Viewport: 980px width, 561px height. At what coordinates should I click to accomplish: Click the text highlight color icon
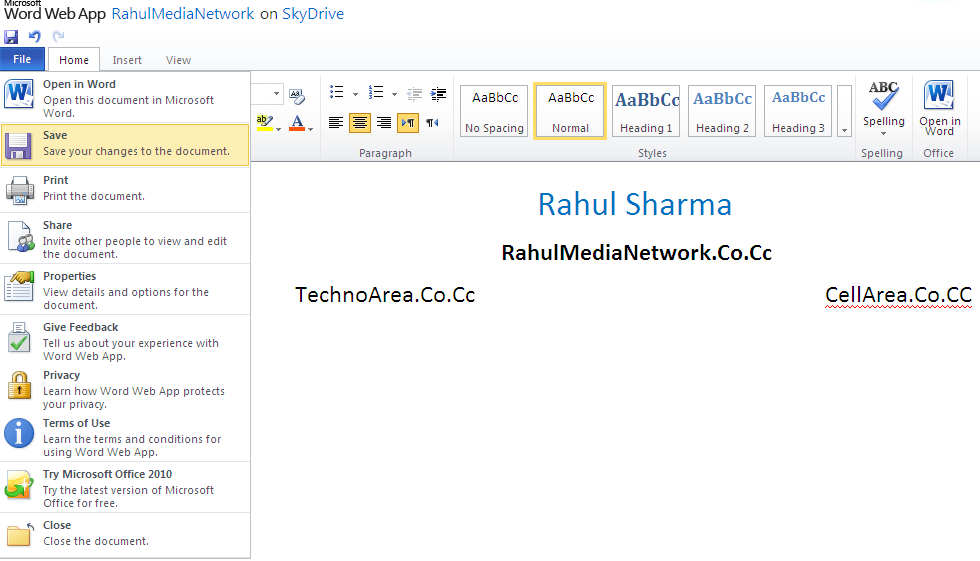click(x=265, y=122)
